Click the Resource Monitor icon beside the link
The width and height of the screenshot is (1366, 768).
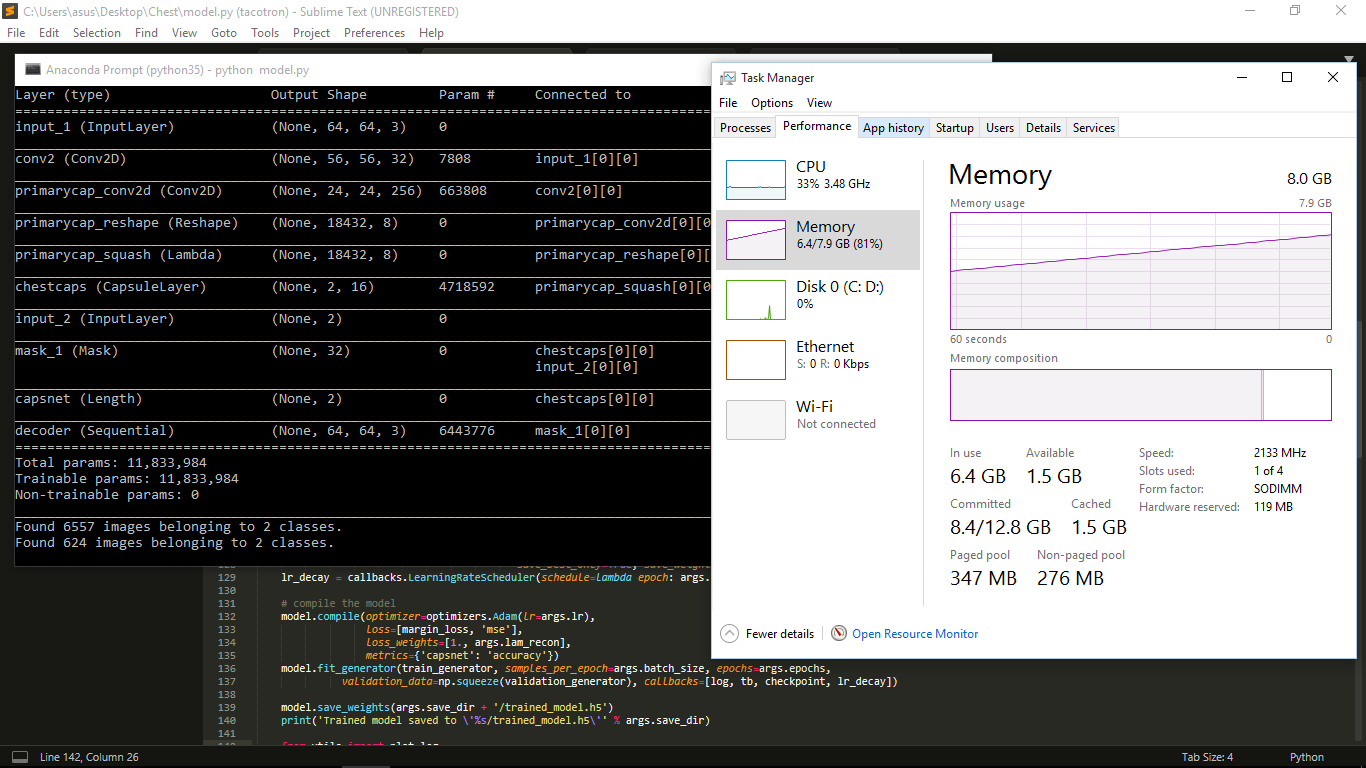click(838, 633)
